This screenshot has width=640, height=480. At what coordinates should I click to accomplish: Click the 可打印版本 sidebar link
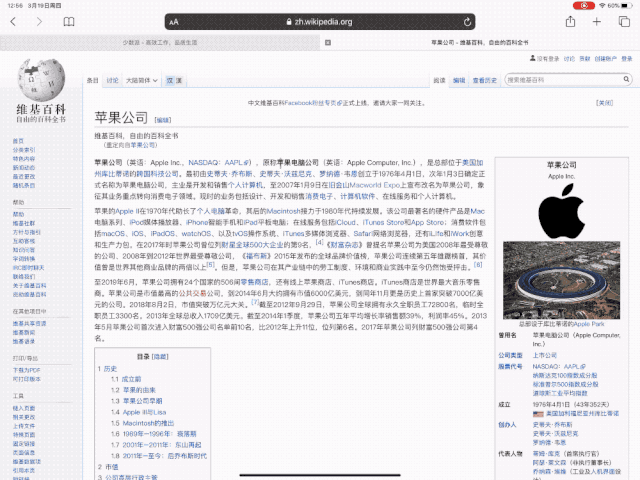click(27, 379)
